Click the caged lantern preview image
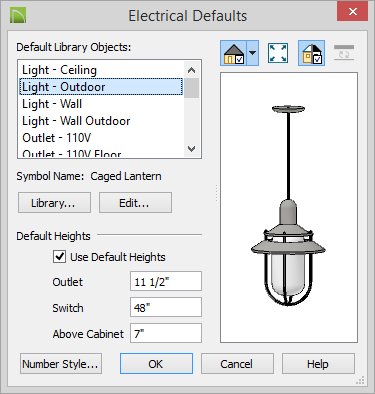The height and width of the screenshot is (394, 375). 288,205
